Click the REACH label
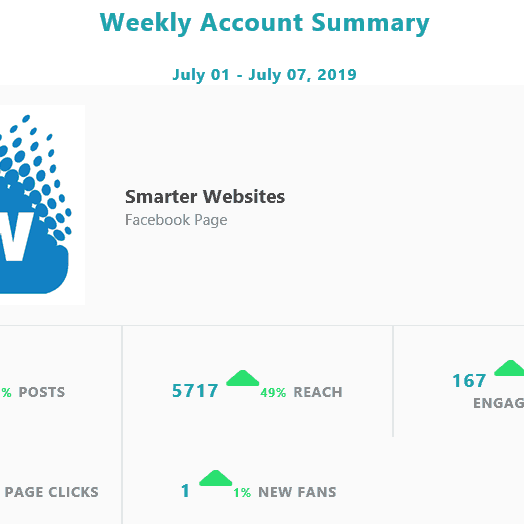This screenshot has height=524, width=524. coord(318,392)
